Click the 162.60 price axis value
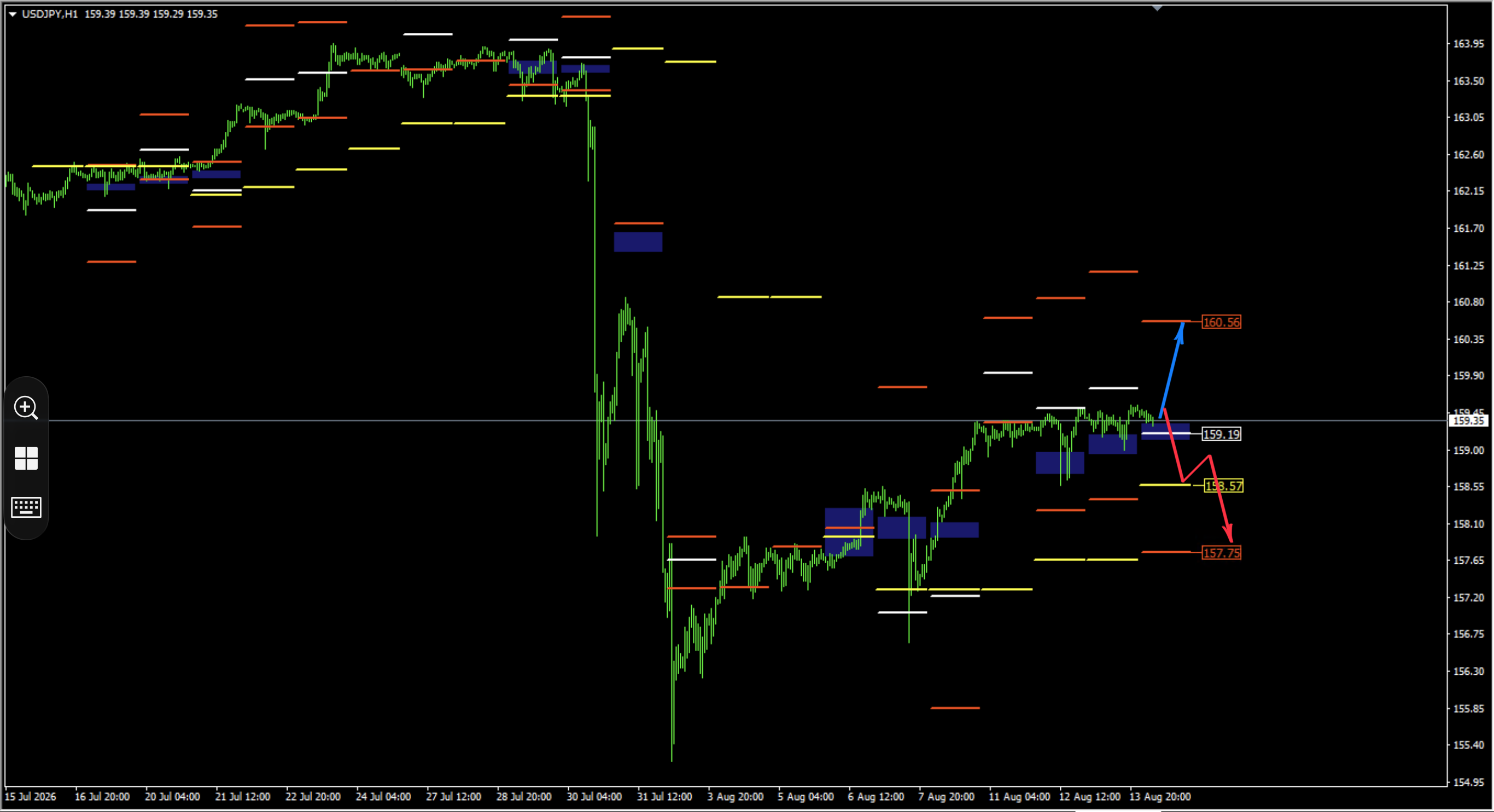1494x812 pixels. (x=1468, y=154)
